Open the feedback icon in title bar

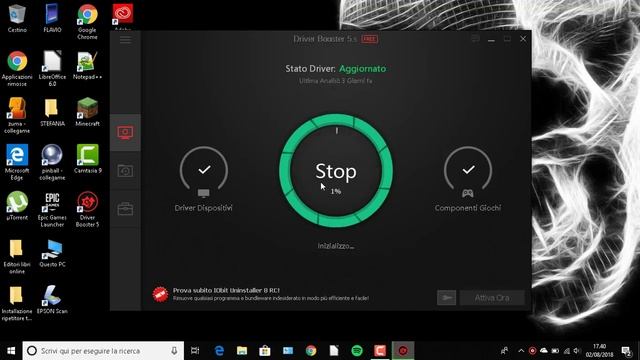[x=476, y=39]
